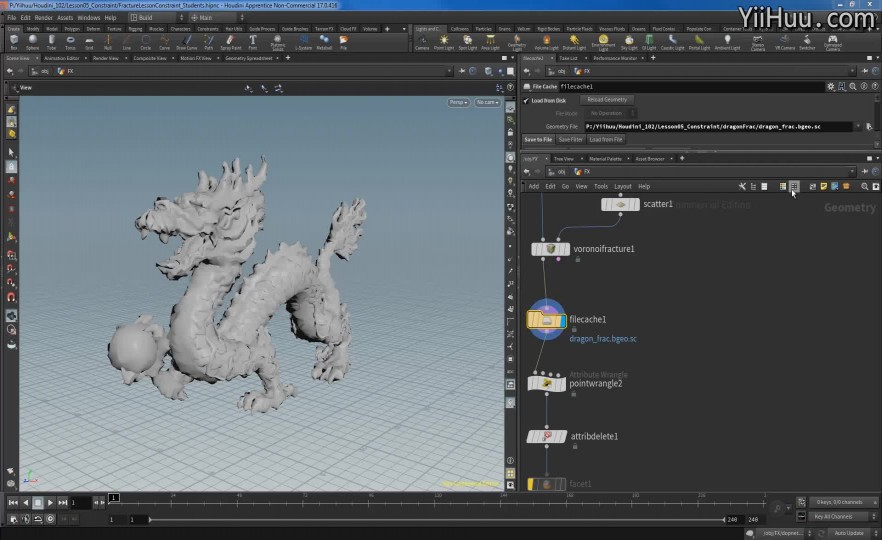Select the pointwrangle2 node
Image resolution: width=882 pixels, height=540 pixels.
(546, 384)
